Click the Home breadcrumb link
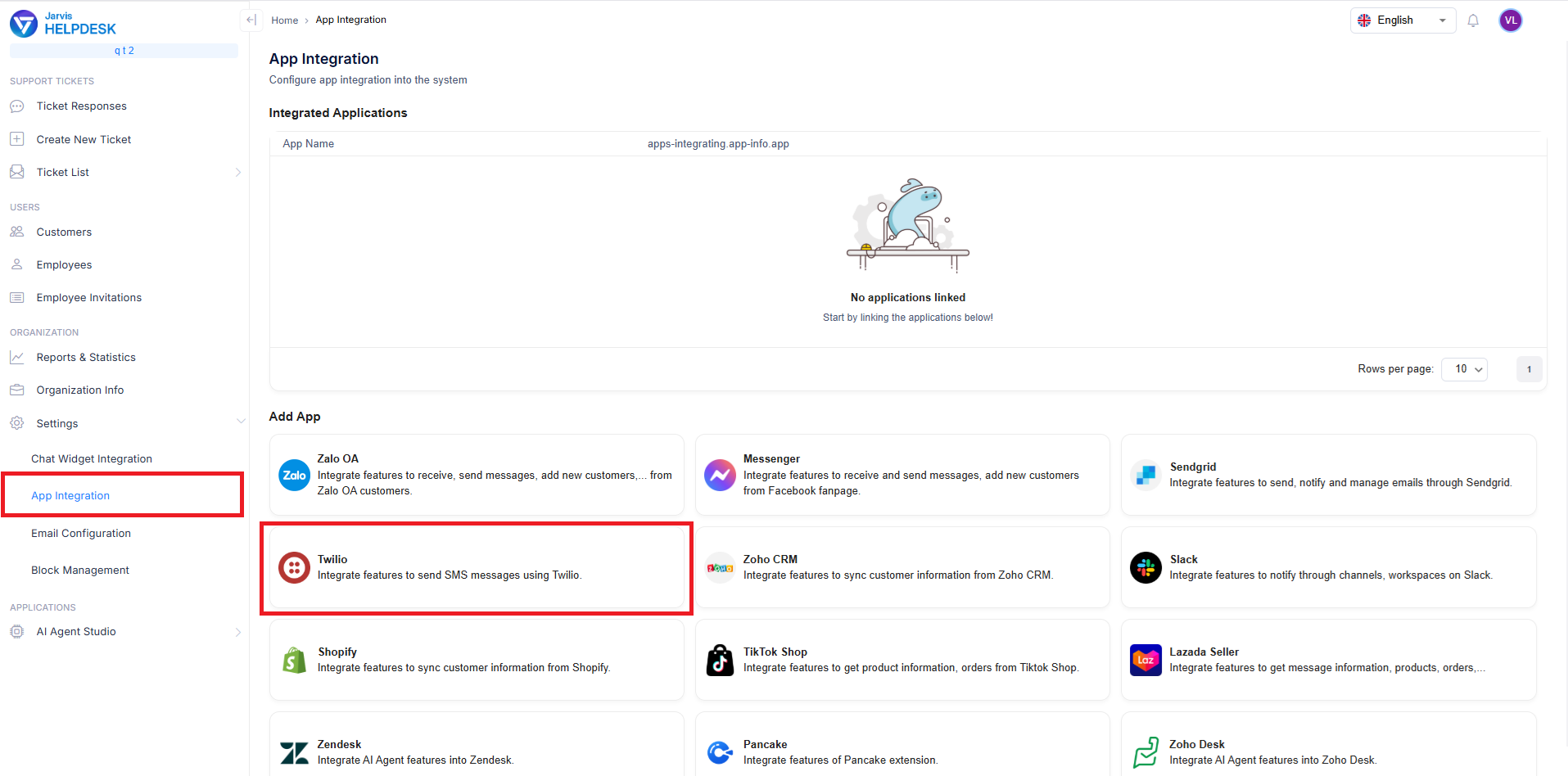This screenshot has height=776, width=1568. click(285, 20)
